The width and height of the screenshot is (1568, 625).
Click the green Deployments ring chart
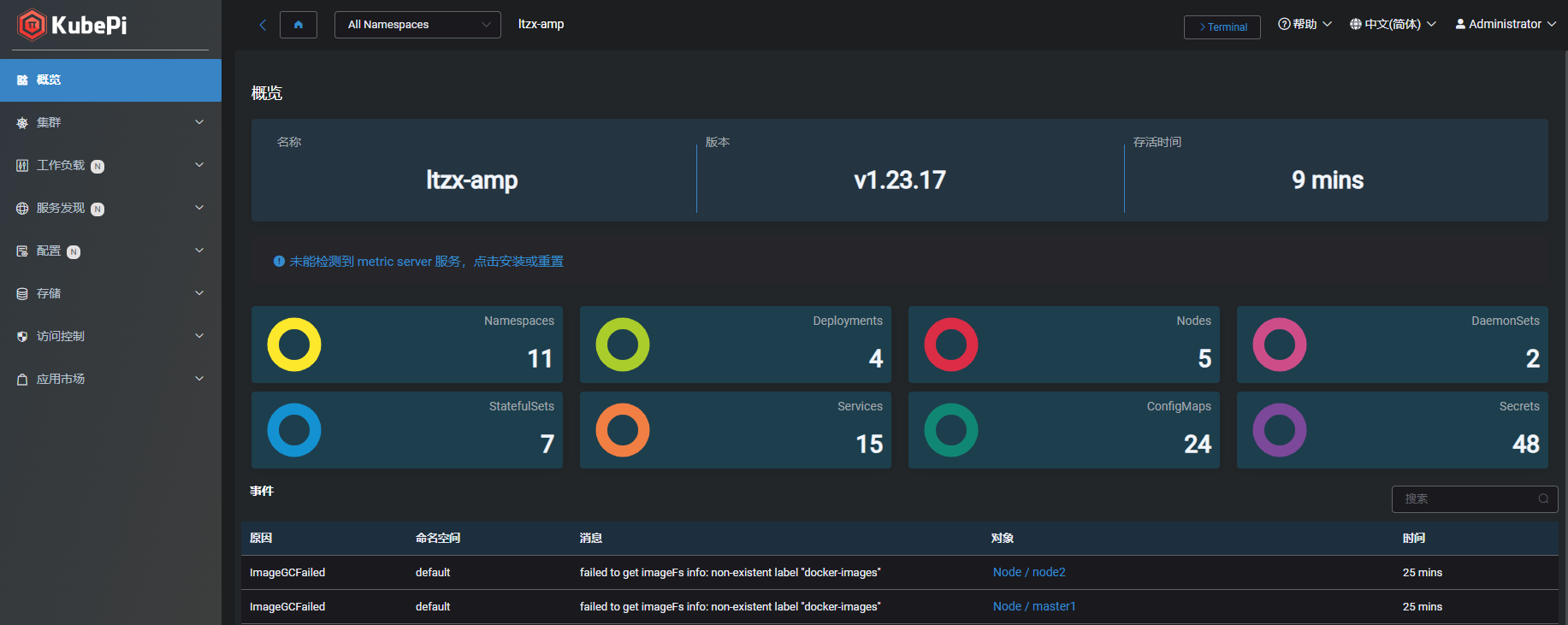623,345
